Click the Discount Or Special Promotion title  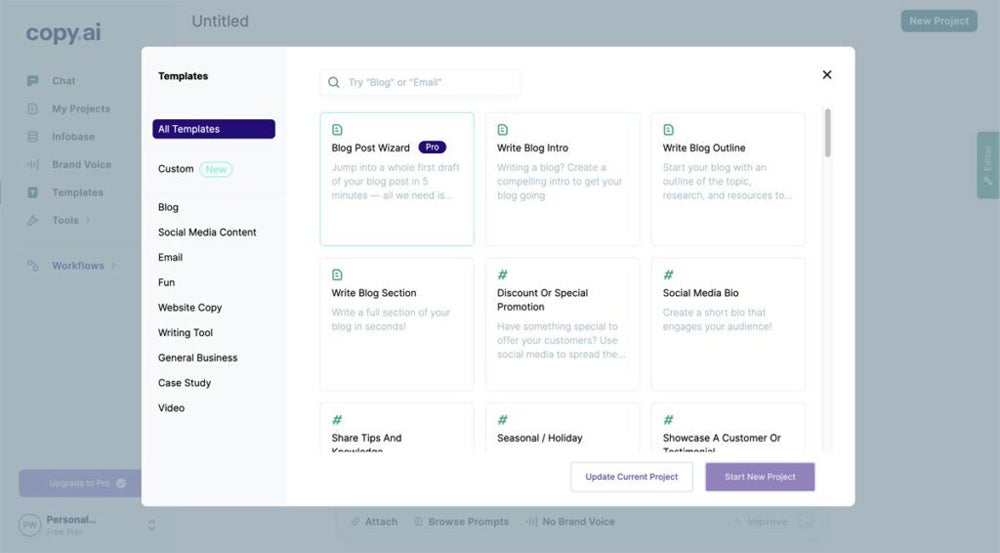pyautogui.click(x=543, y=300)
